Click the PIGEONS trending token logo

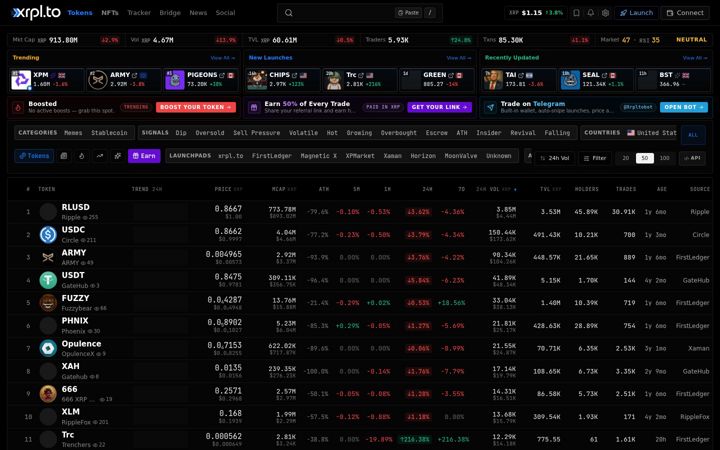[175, 80]
